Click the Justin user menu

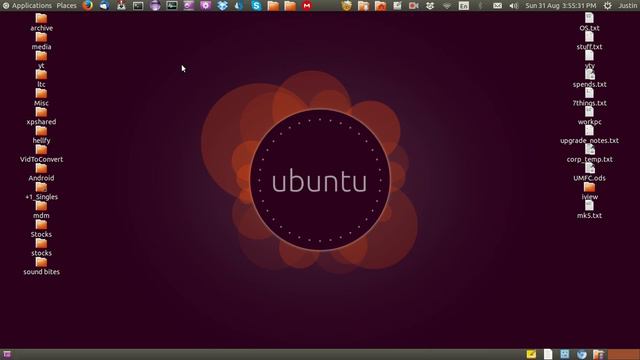coord(628,6)
